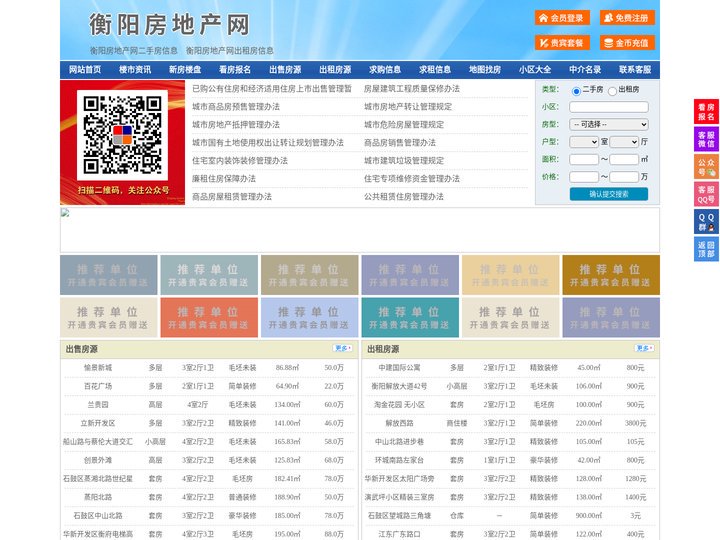Open link 廉租住房保障办法
Screen dimensions: 720x540
(224, 179)
